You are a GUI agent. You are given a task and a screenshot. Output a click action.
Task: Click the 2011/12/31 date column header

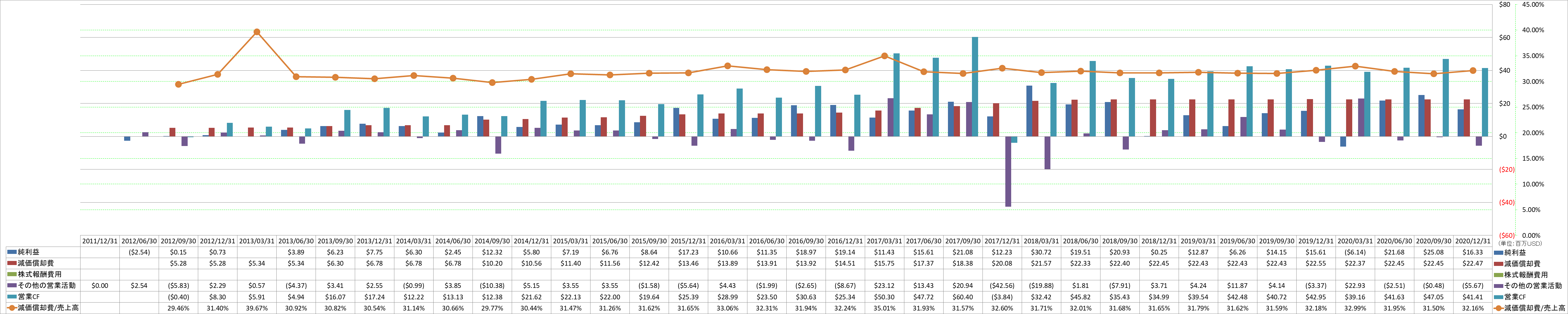[x=100, y=241]
